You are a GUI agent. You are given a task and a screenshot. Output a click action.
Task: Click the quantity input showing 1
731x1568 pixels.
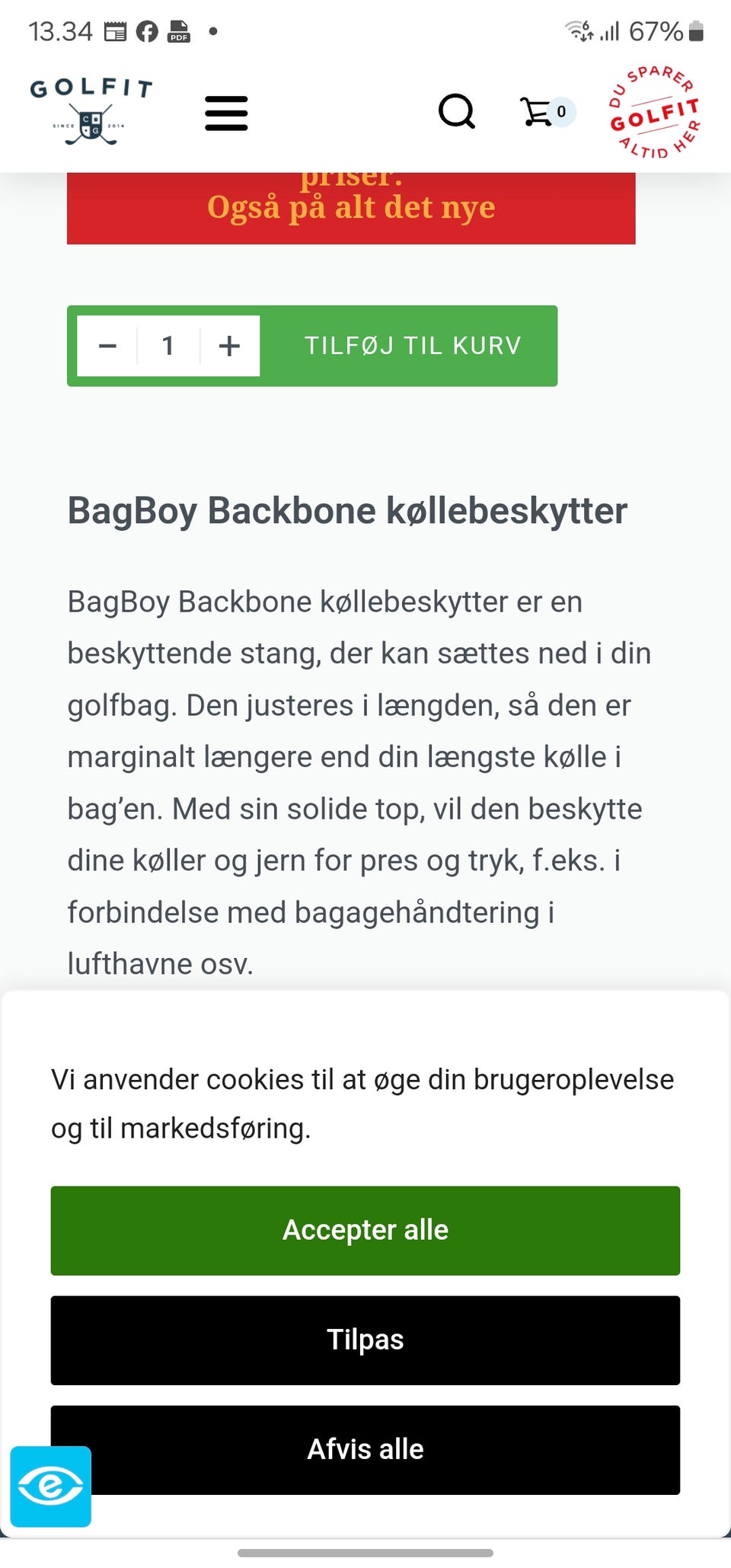click(168, 346)
